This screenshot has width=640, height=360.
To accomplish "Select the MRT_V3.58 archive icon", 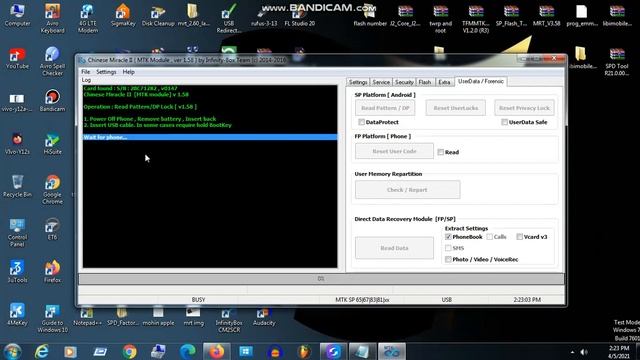I will (546, 16).
